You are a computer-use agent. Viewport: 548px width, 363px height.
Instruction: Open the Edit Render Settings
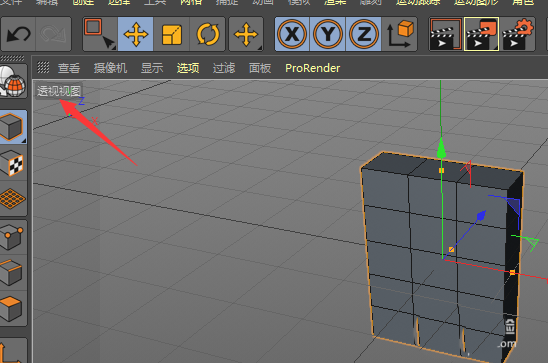[x=517, y=34]
